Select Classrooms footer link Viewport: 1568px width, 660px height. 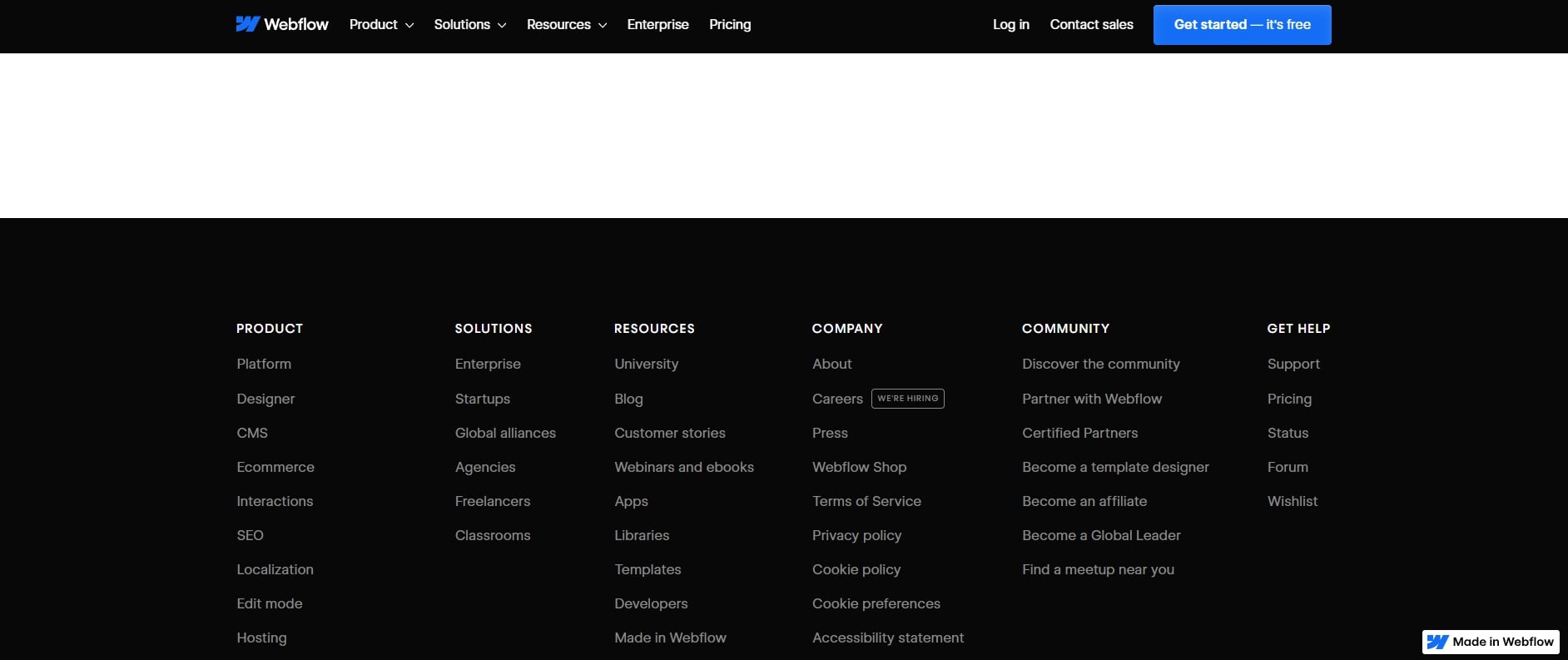coord(493,535)
